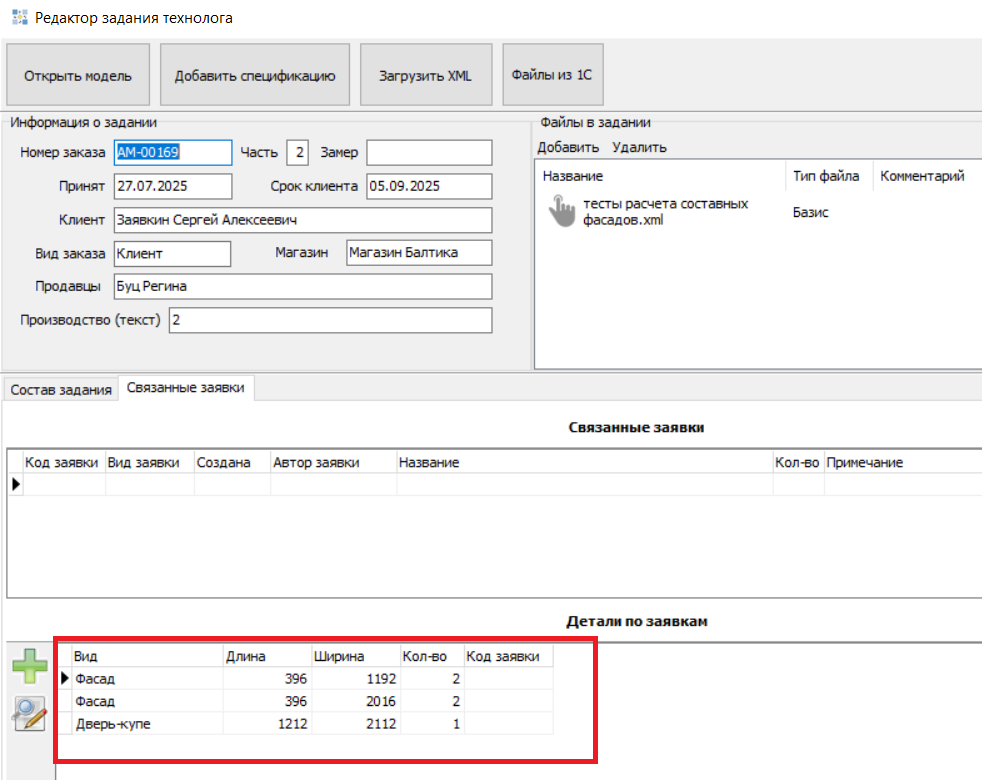Click Добавить in the files panel
The height and width of the screenshot is (780, 982).
tap(568, 147)
